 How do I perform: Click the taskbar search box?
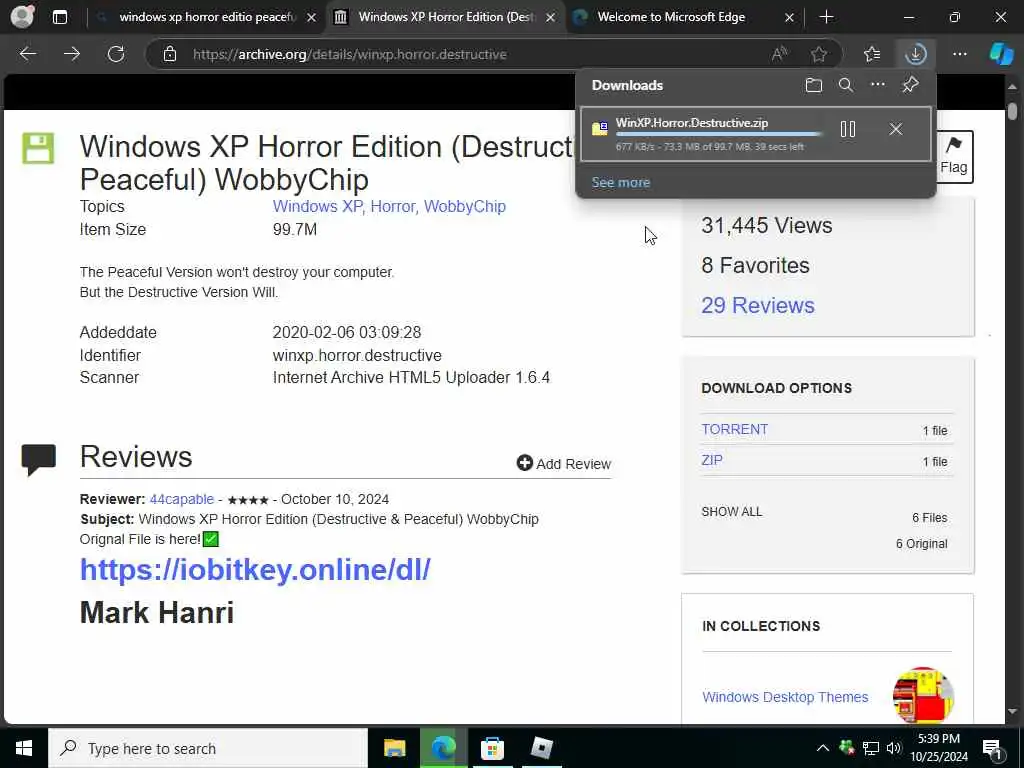(208, 748)
